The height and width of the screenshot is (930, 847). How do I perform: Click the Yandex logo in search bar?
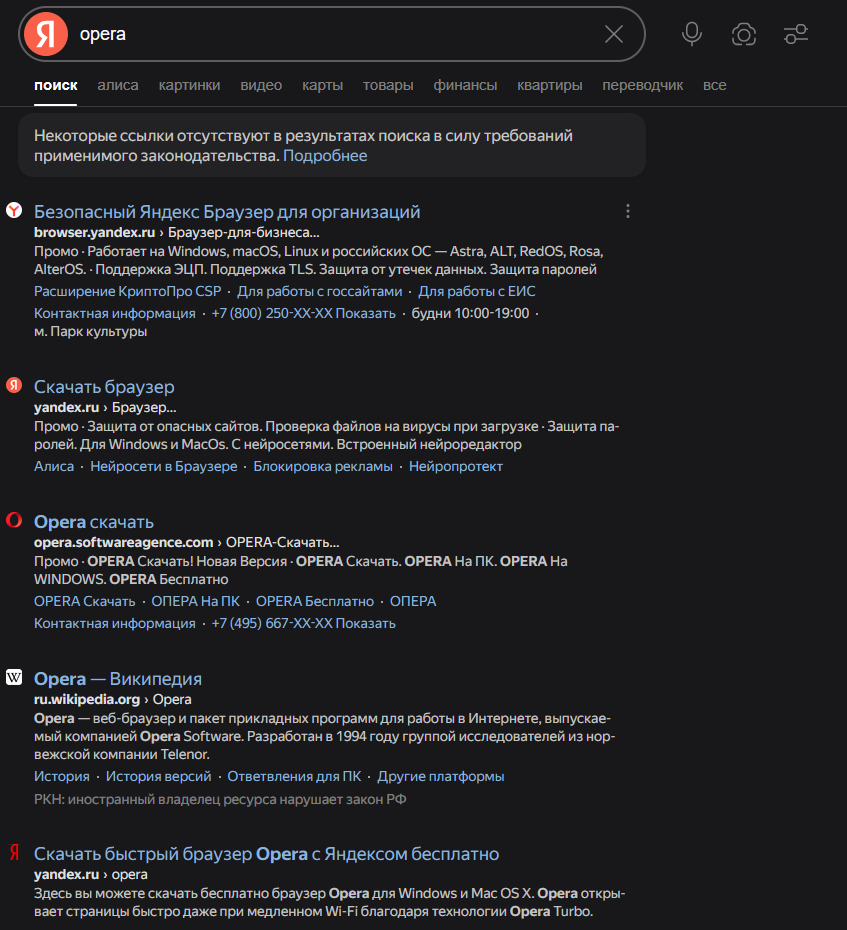[x=46, y=34]
